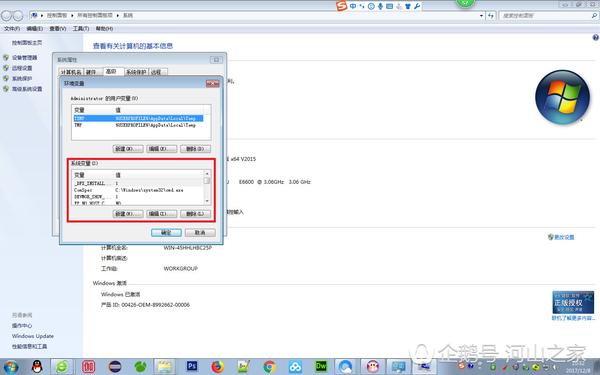
Task: Click the Change settings link
Action: [564, 237]
